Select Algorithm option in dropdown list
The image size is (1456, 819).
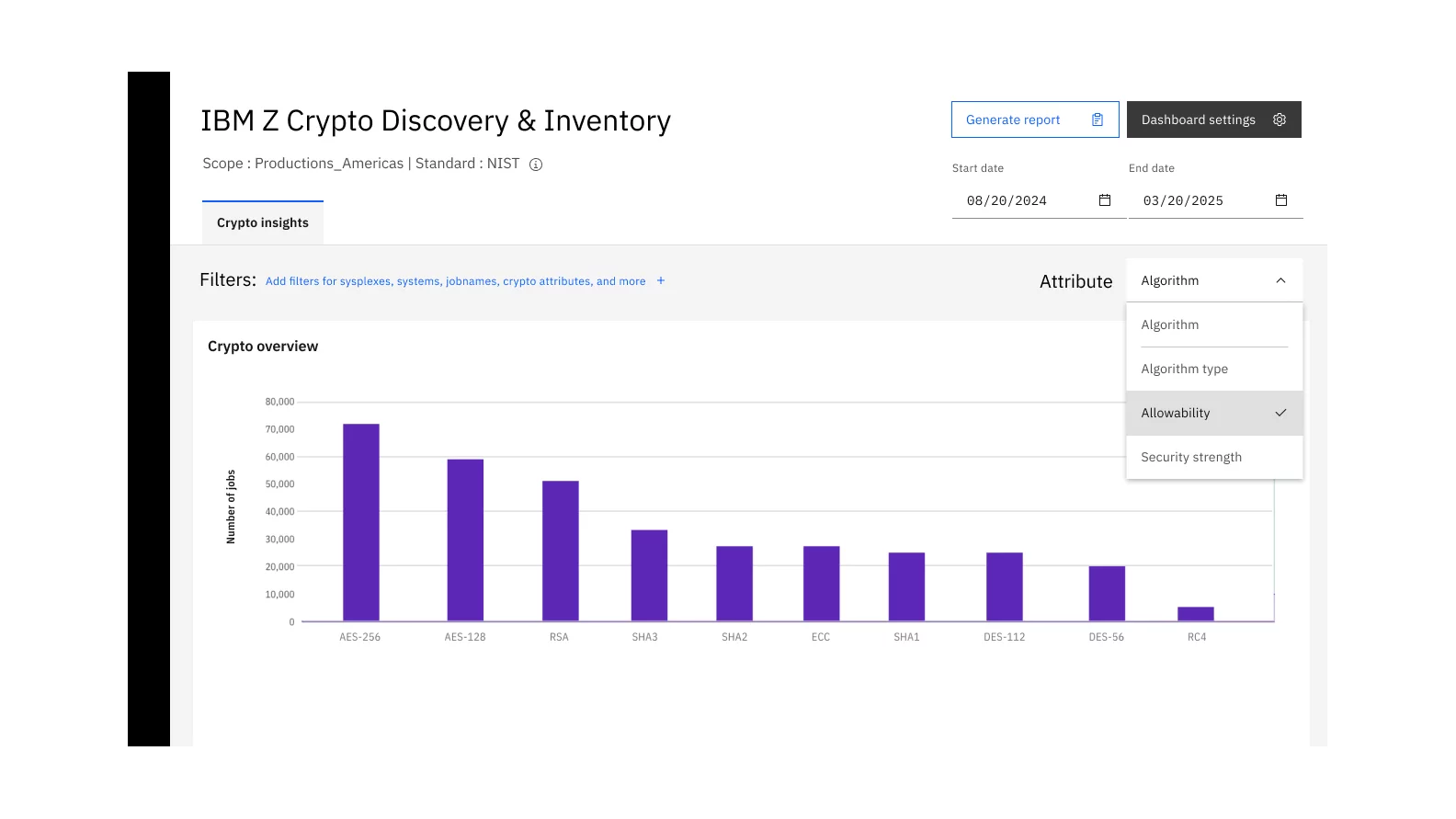[x=1170, y=324]
